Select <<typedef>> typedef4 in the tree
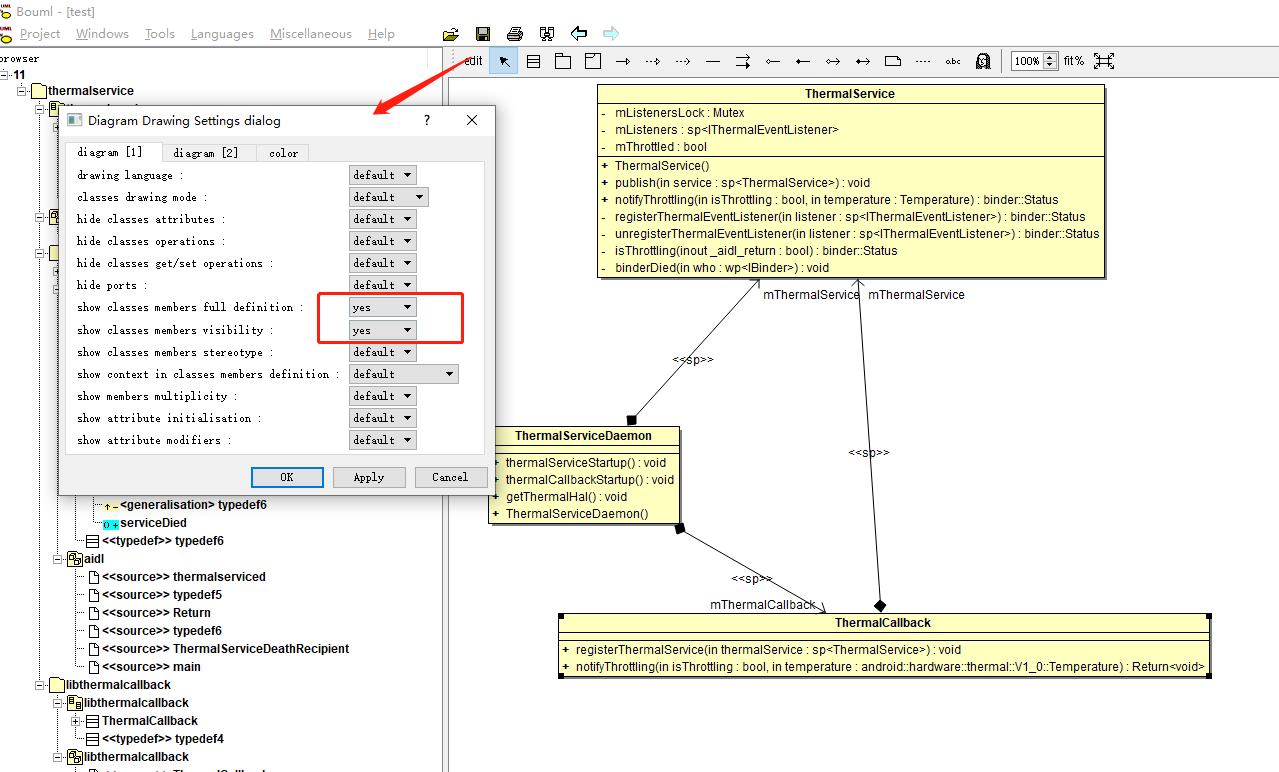This screenshot has height=772, width=1279. (x=163, y=739)
